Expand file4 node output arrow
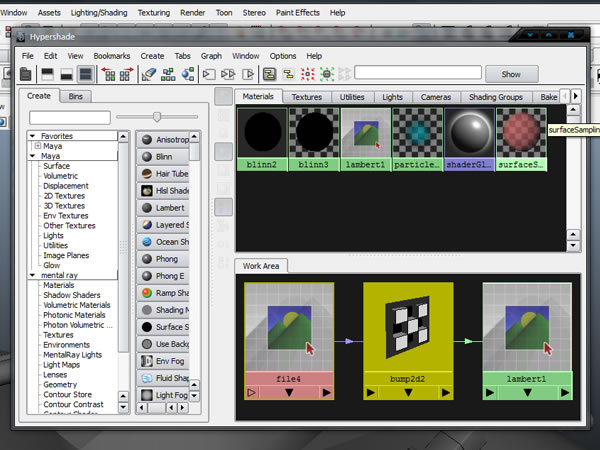The width and height of the screenshot is (600, 450). [x=326, y=393]
